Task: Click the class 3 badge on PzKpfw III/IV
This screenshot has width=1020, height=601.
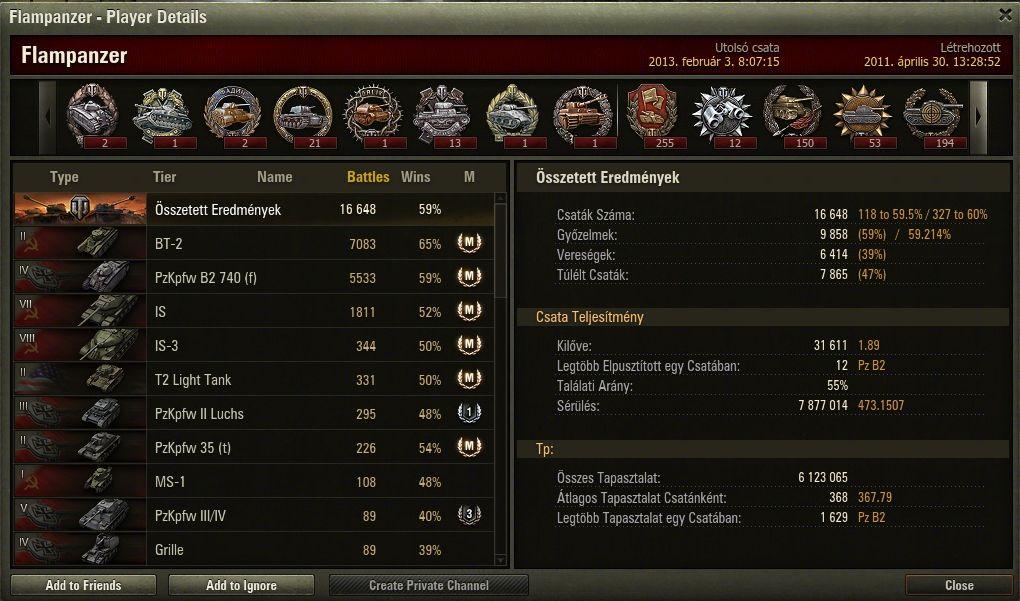Action: pos(469,515)
